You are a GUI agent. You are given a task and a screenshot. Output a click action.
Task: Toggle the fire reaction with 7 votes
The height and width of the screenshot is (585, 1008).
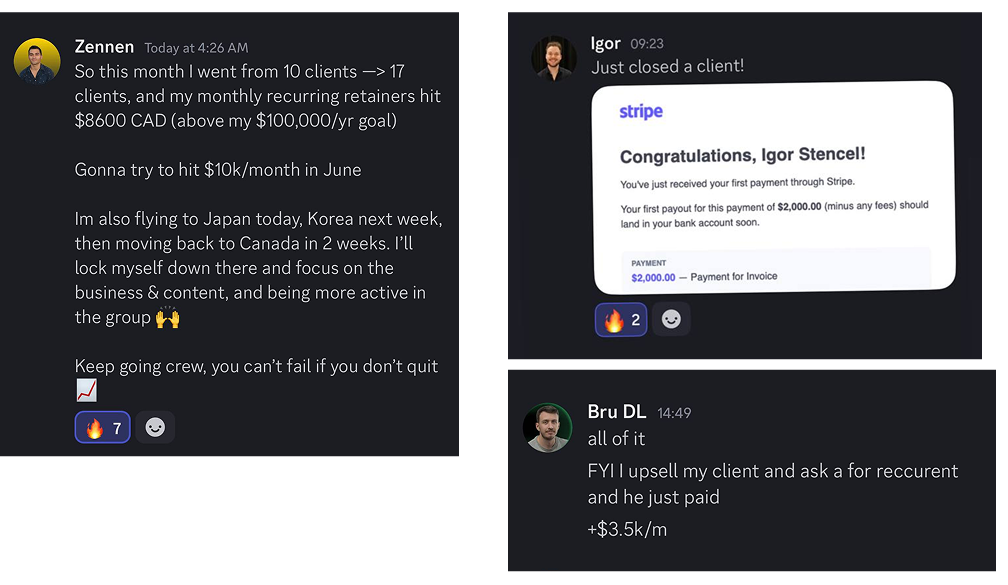coord(102,428)
